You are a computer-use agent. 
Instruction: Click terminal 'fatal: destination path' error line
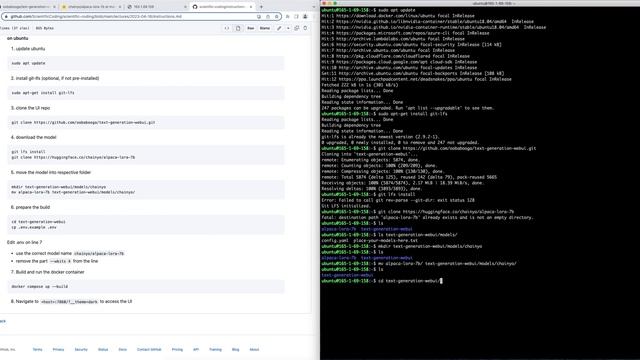pyautogui.click(x=427, y=218)
